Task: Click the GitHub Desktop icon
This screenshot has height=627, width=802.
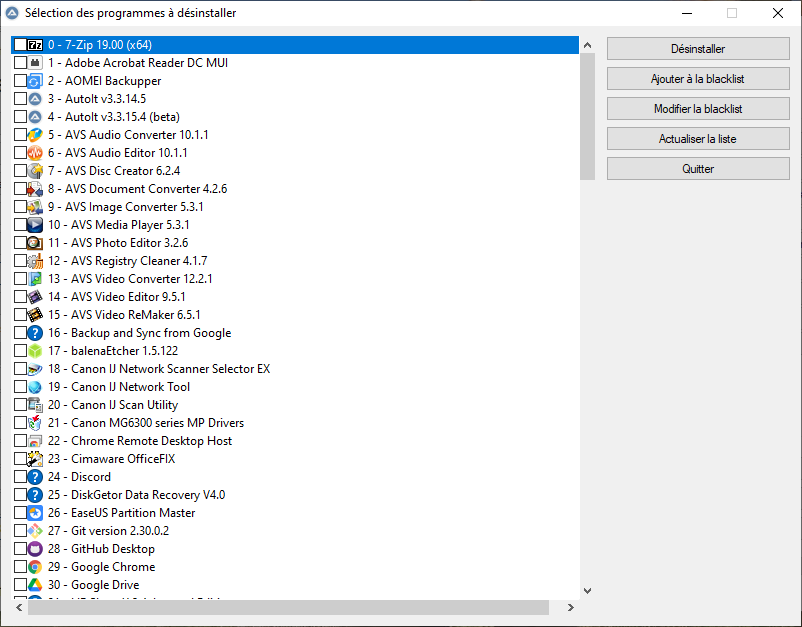Action: click(x=35, y=549)
